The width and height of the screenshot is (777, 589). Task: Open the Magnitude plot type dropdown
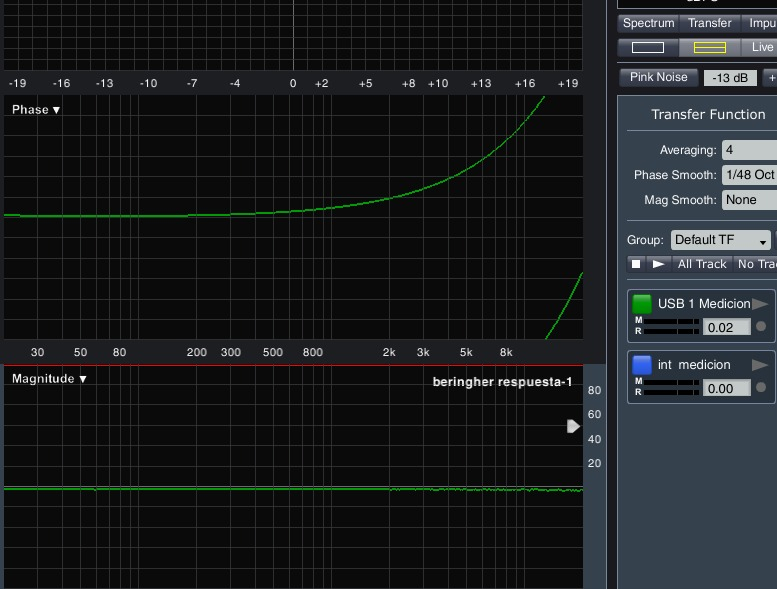coord(49,379)
